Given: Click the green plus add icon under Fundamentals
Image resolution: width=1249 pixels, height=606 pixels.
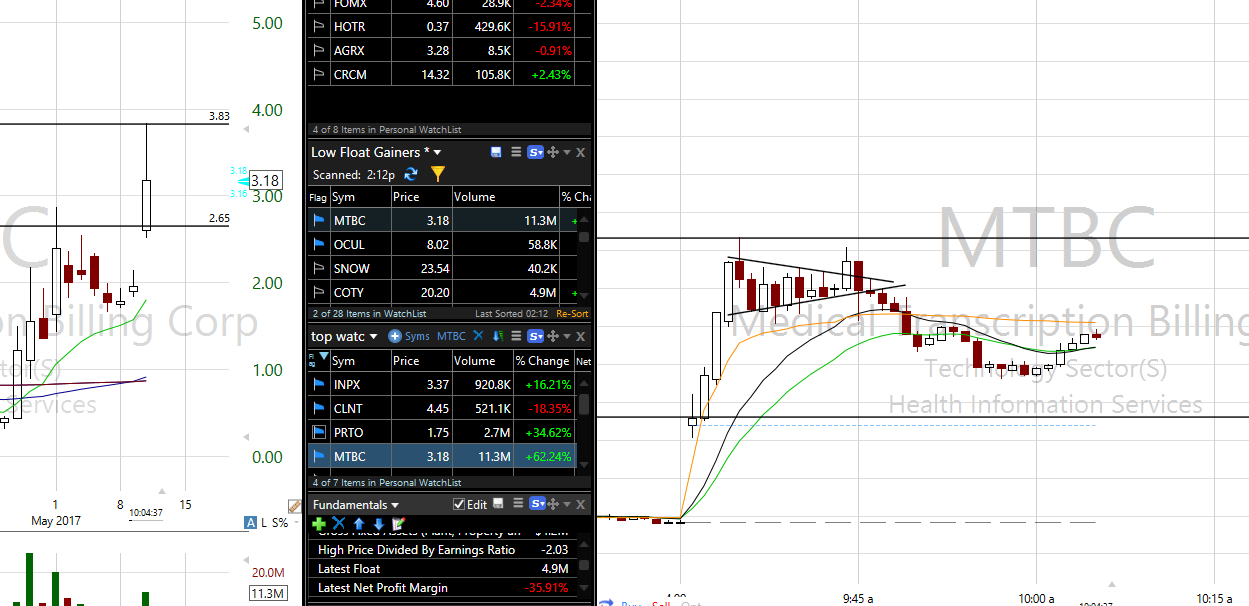Looking at the screenshot, I should tap(319, 524).
